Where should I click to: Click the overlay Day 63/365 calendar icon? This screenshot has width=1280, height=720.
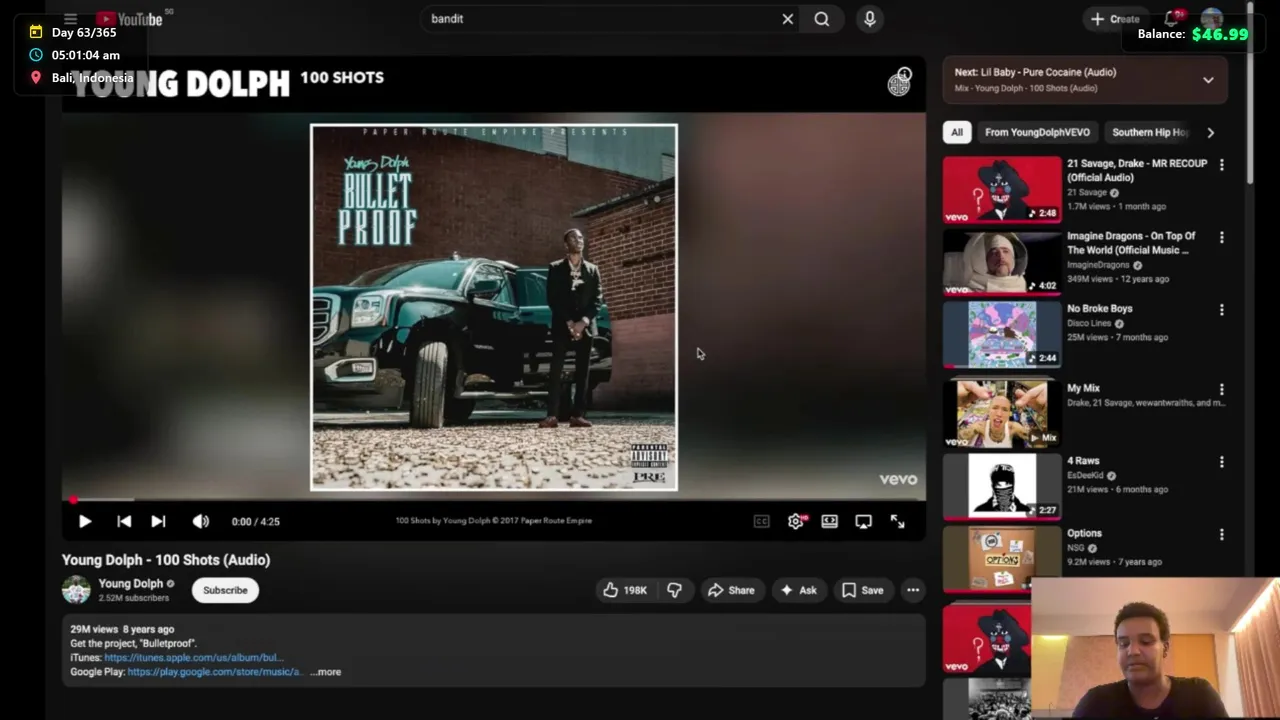pos(36,32)
